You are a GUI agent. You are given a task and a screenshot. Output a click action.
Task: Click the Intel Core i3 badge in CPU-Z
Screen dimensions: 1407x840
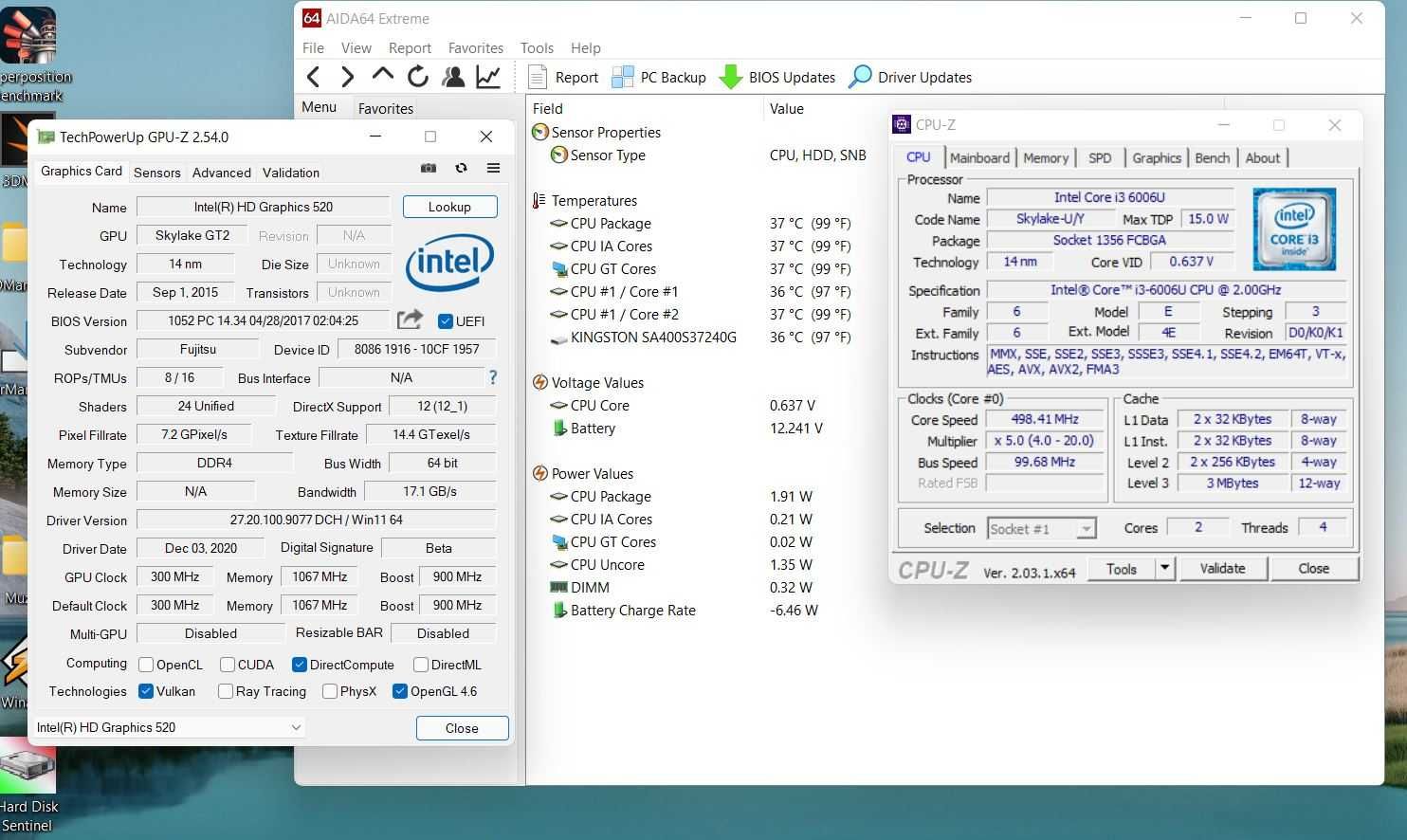1294,228
